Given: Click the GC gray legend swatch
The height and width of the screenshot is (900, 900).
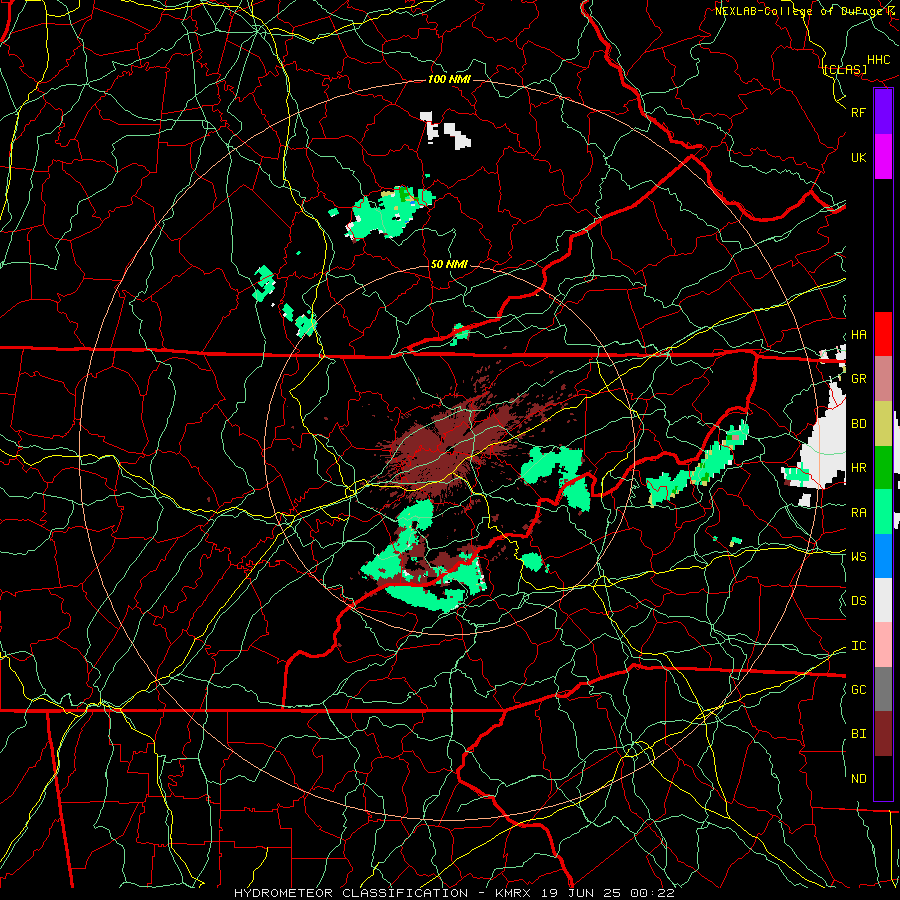Looking at the screenshot, I should pos(883,689).
